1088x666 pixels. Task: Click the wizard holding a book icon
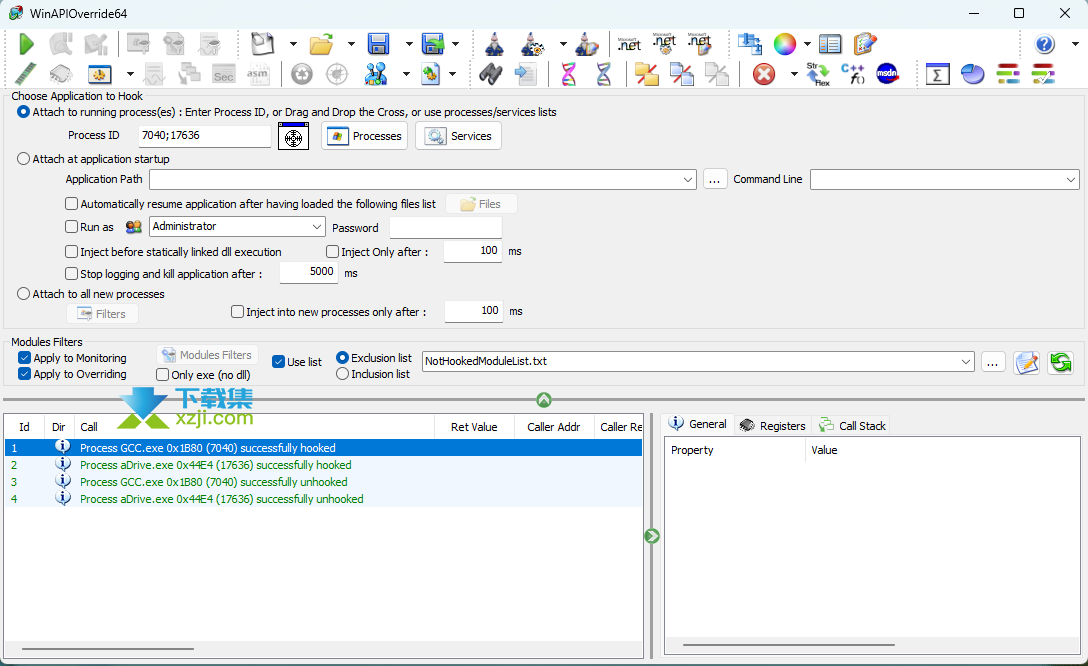tap(587, 44)
